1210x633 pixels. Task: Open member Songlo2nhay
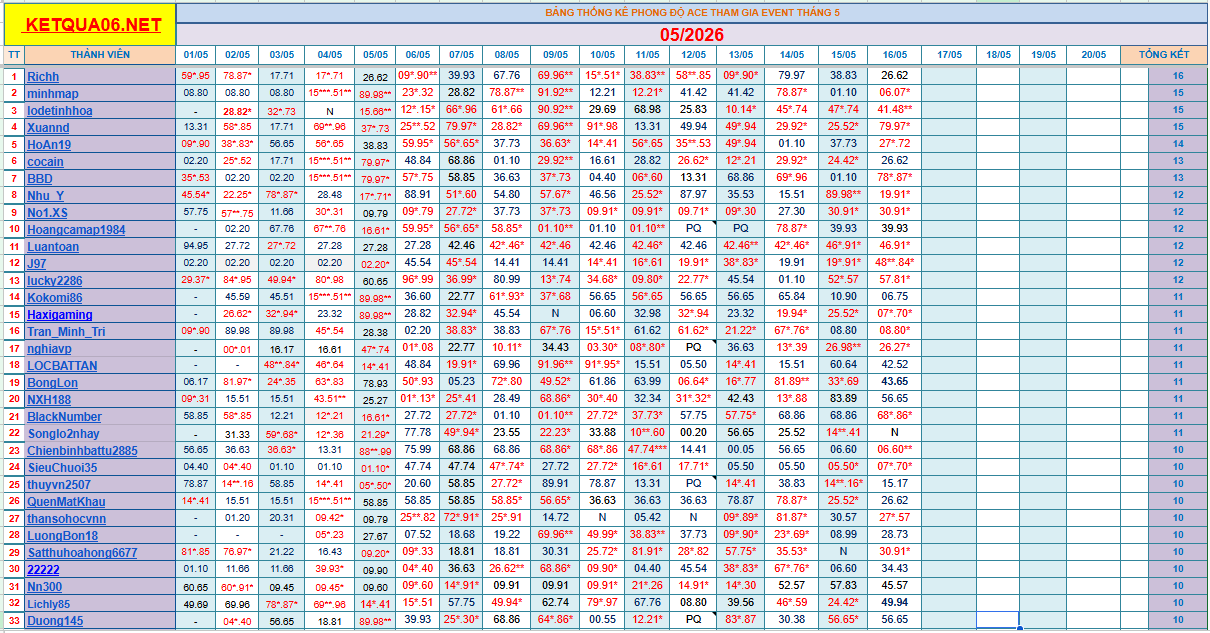click(63, 433)
